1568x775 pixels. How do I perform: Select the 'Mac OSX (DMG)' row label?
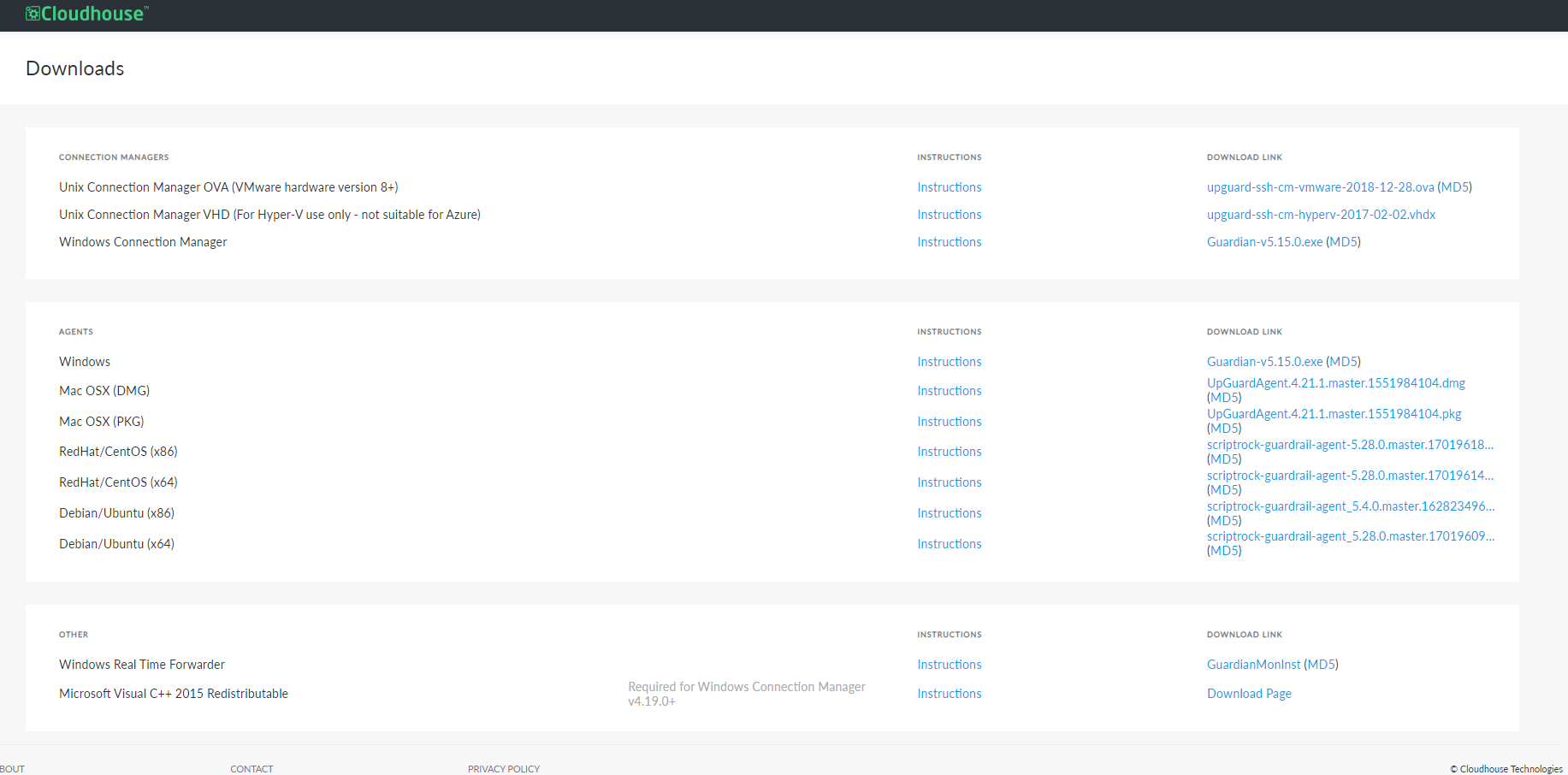click(x=104, y=391)
